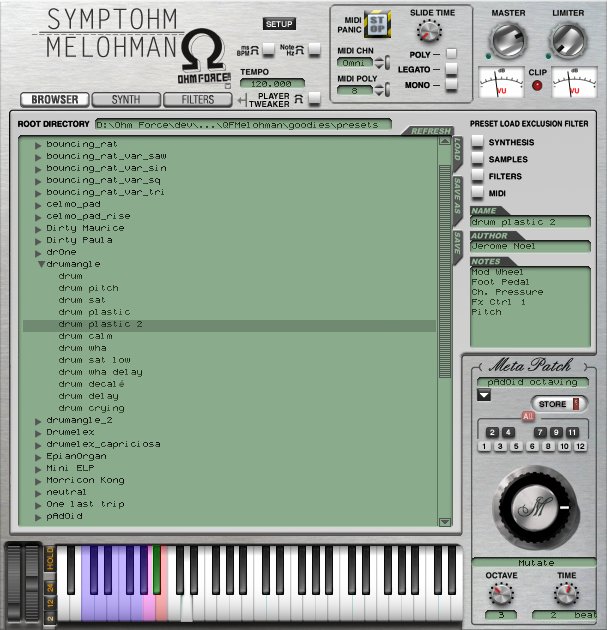
Task: Toggle the POLY mode switch
Action: [x=452, y=53]
